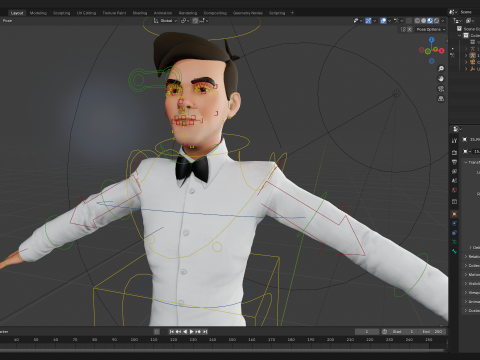This screenshot has height=360, width=480.
Task: Open the Shading workspace tab
Action: coord(140,13)
